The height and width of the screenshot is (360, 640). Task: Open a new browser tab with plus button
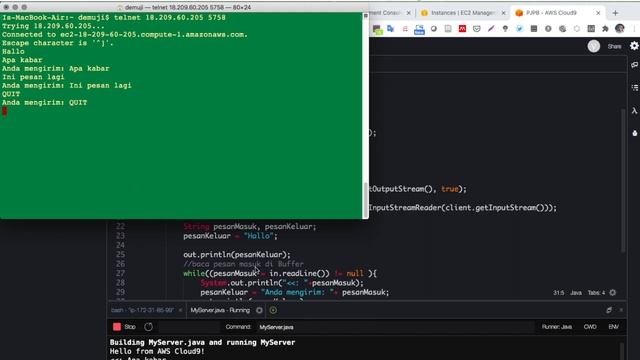click(615, 13)
